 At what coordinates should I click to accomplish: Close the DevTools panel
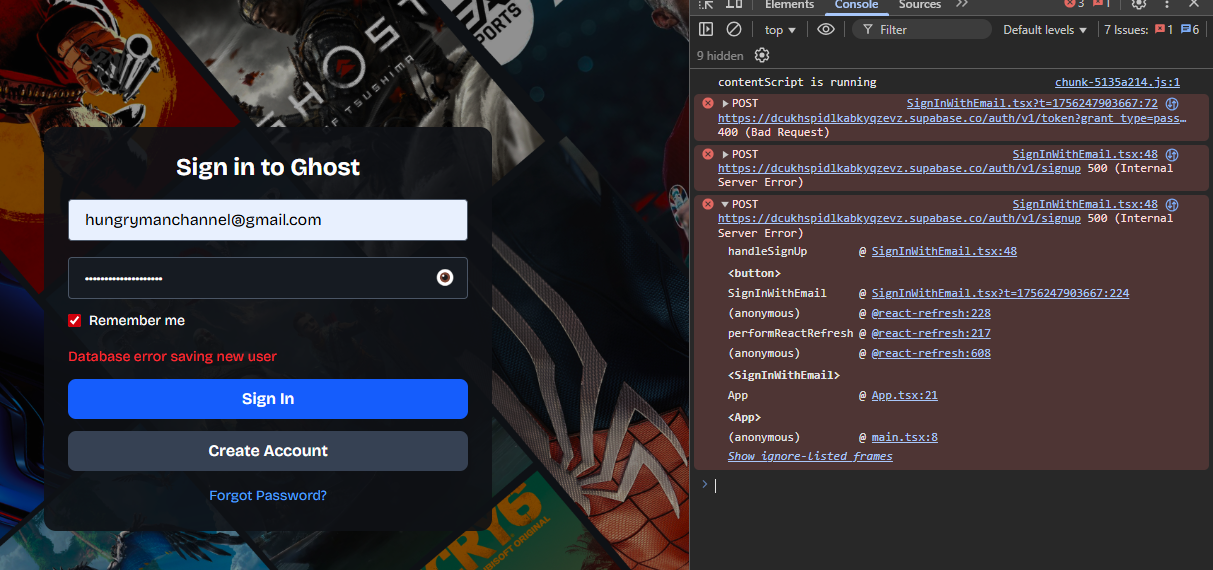coord(1193,4)
